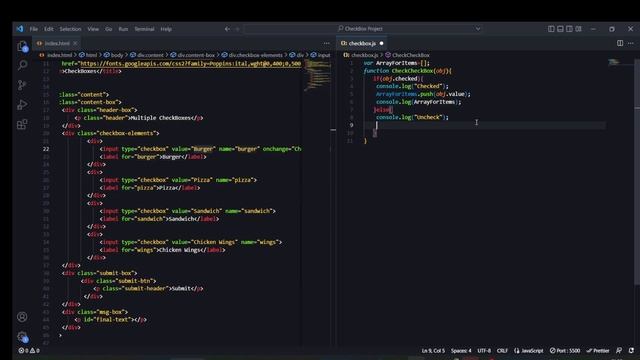Image resolution: width=640 pixels, height=360 pixels.
Task: Click Port: 5500 Live Server status
Action: [x=565, y=351]
